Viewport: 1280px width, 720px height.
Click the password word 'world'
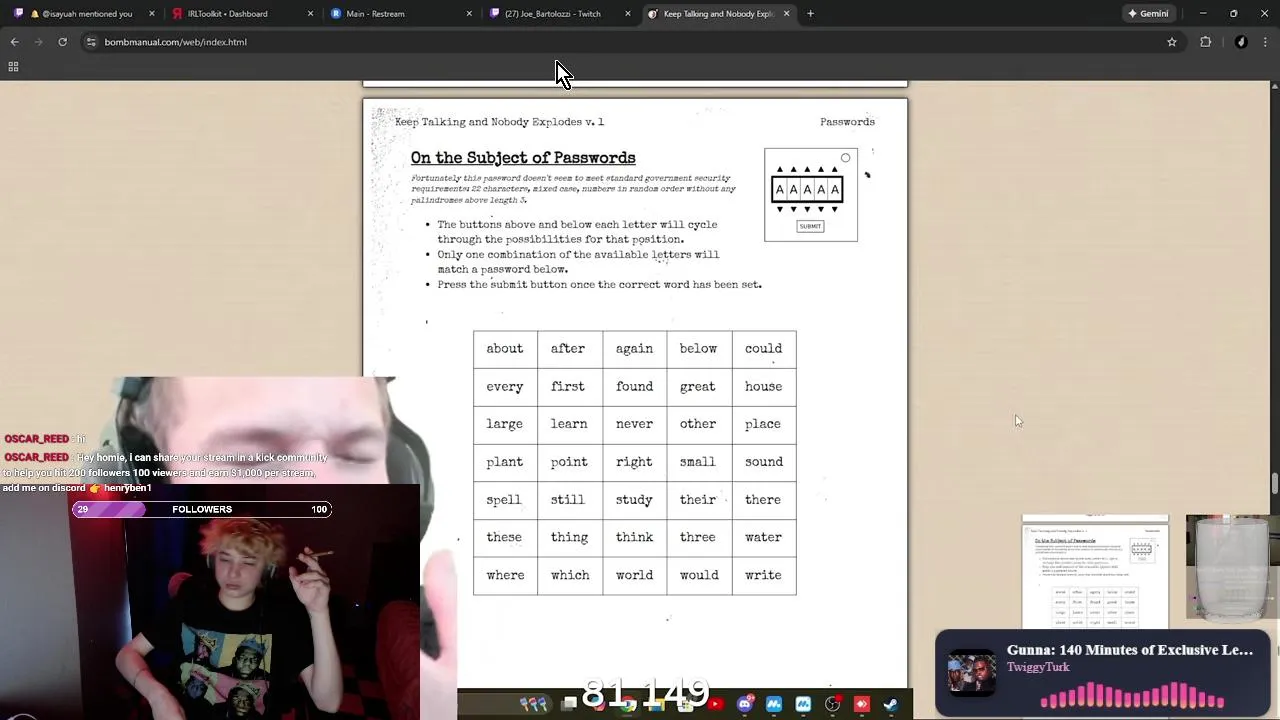[634, 576]
